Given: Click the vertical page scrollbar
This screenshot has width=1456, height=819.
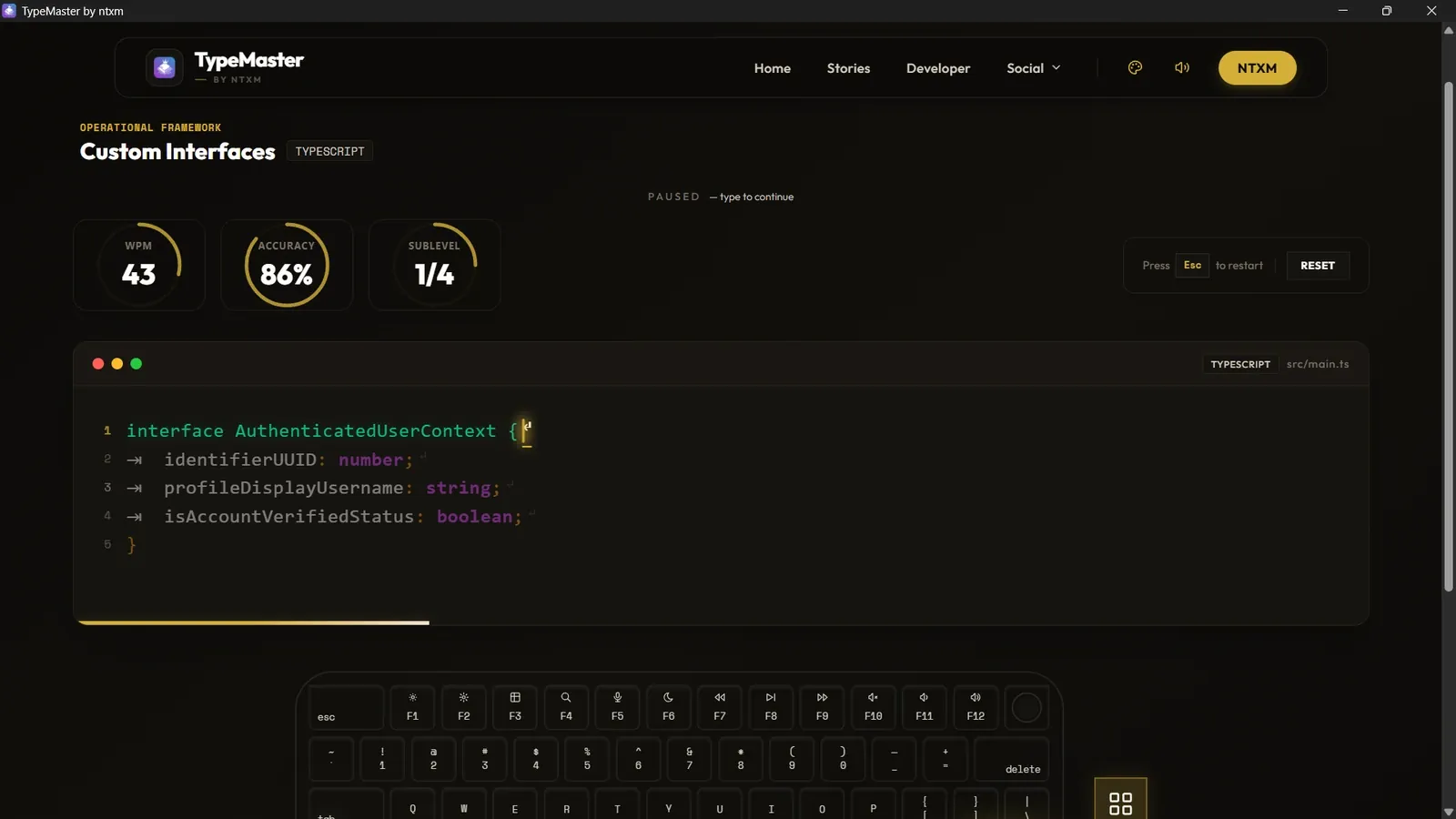Looking at the screenshot, I should [x=1449, y=337].
